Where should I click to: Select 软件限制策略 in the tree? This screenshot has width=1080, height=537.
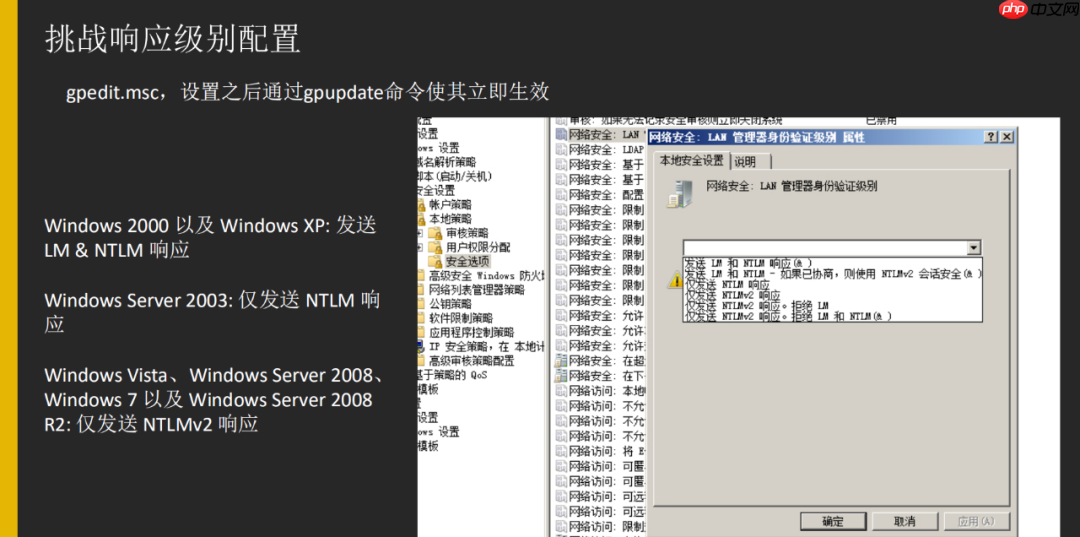click(x=460, y=318)
